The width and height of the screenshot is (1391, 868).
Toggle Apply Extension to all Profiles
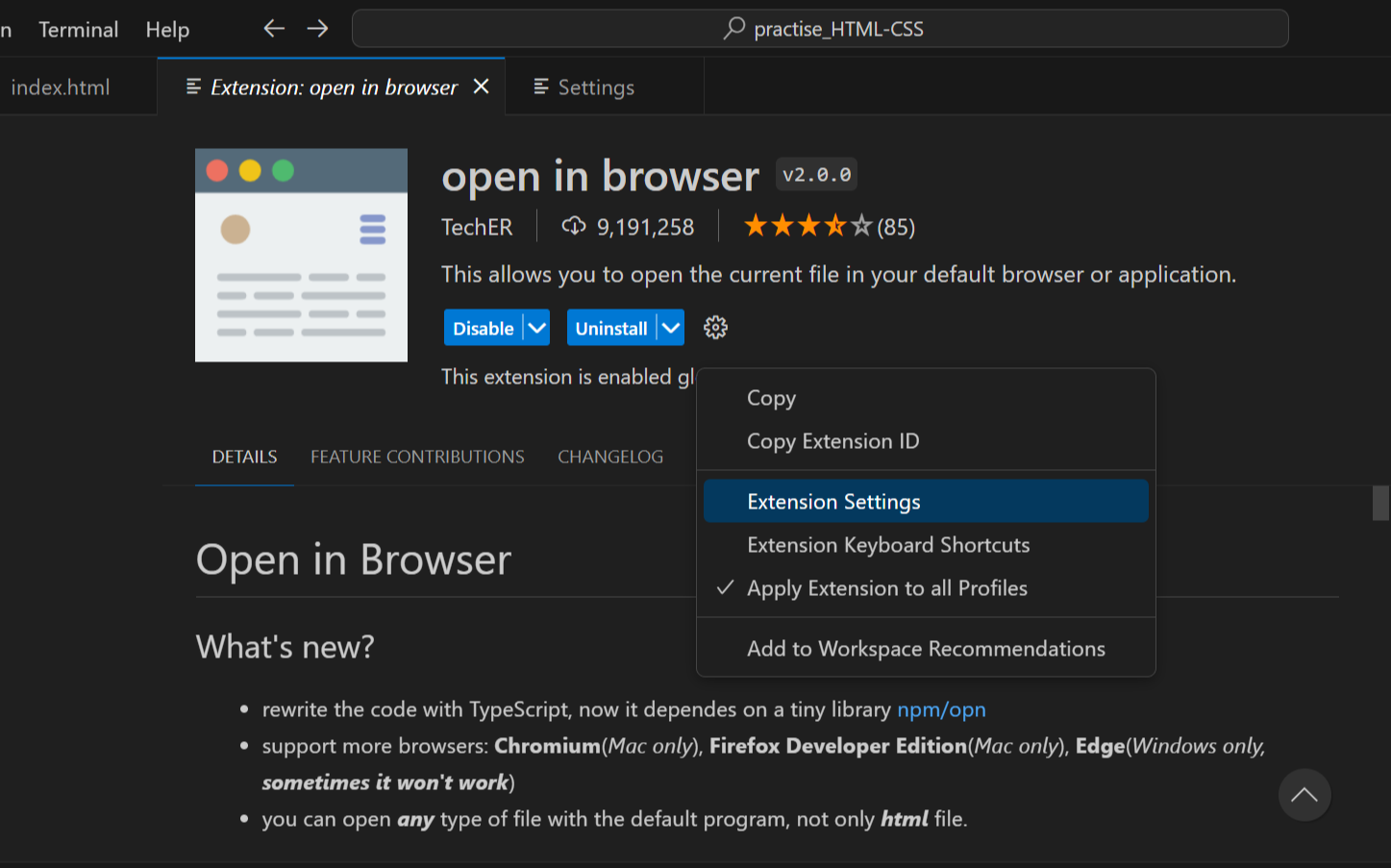pos(926,588)
